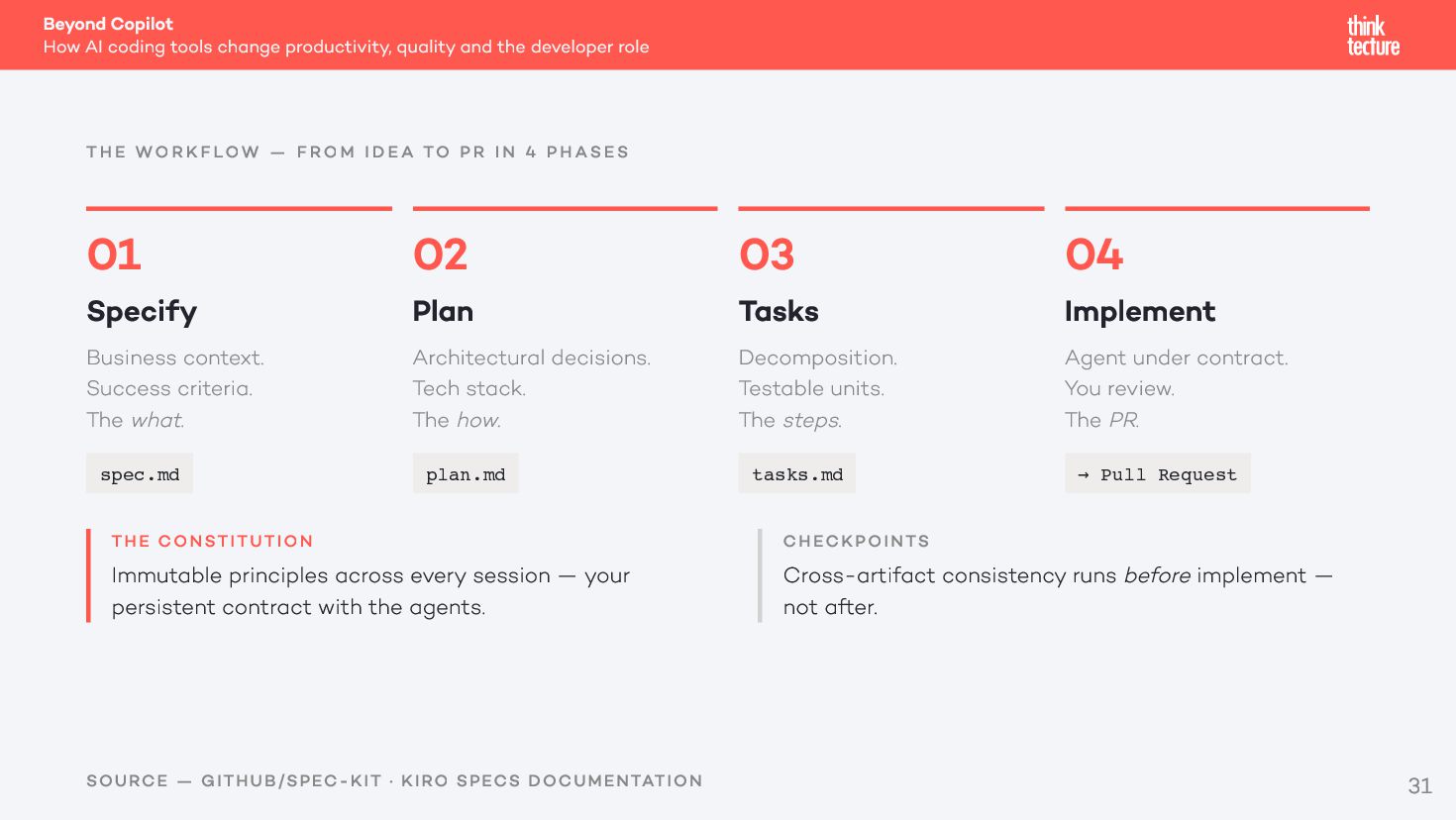The height and width of the screenshot is (820, 1456).
Task: Select the plan.md file chip
Action: (x=466, y=473)
